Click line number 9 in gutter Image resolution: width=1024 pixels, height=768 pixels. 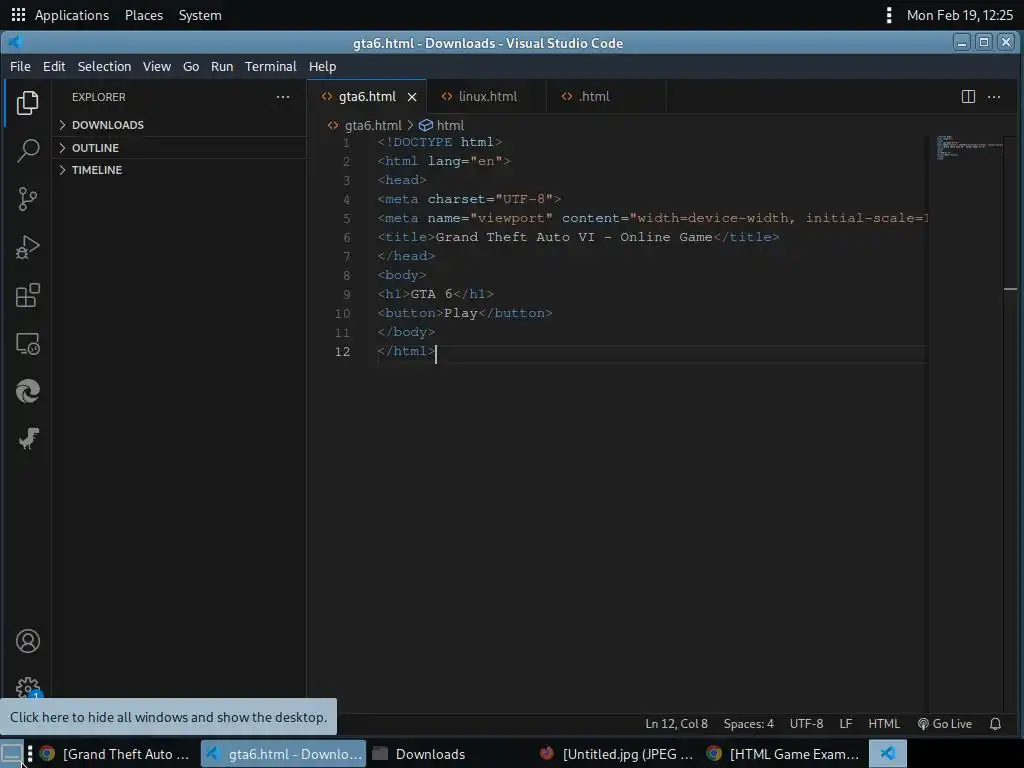coord(346,295)
